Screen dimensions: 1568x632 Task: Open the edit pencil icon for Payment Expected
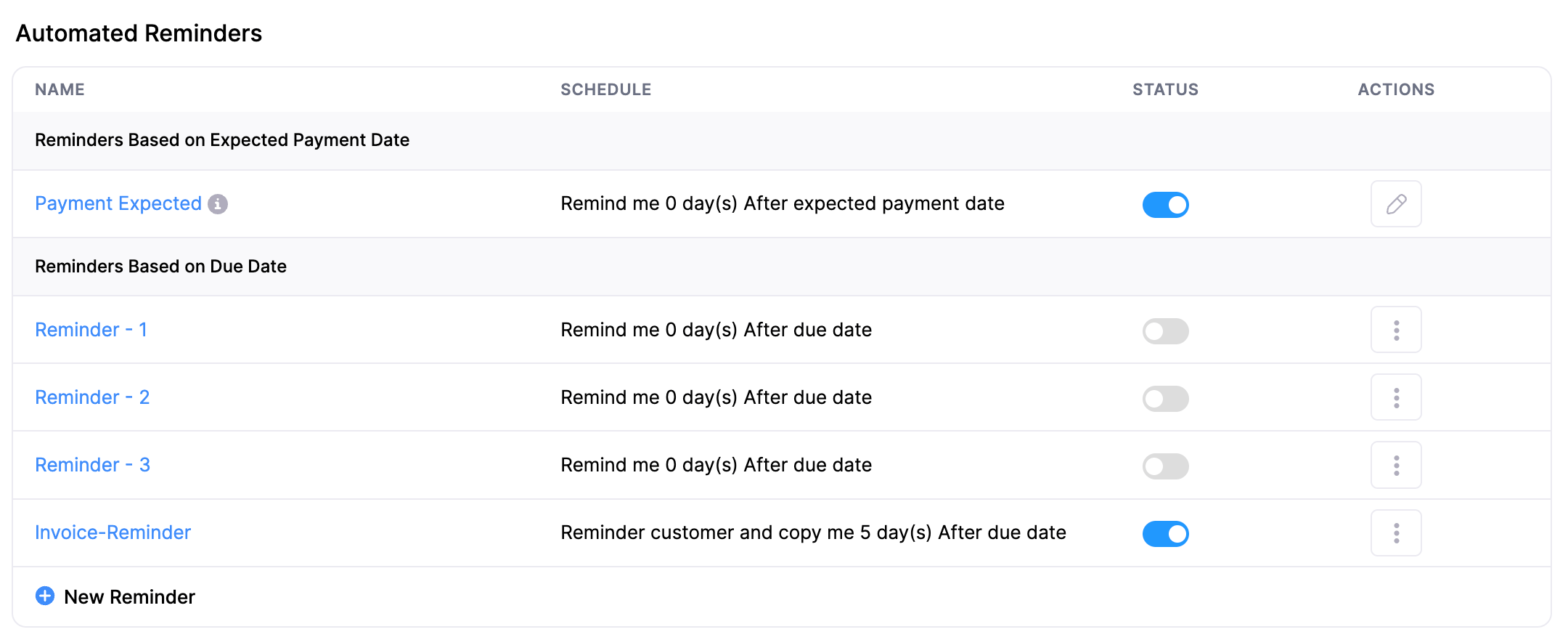(1395, 204)
